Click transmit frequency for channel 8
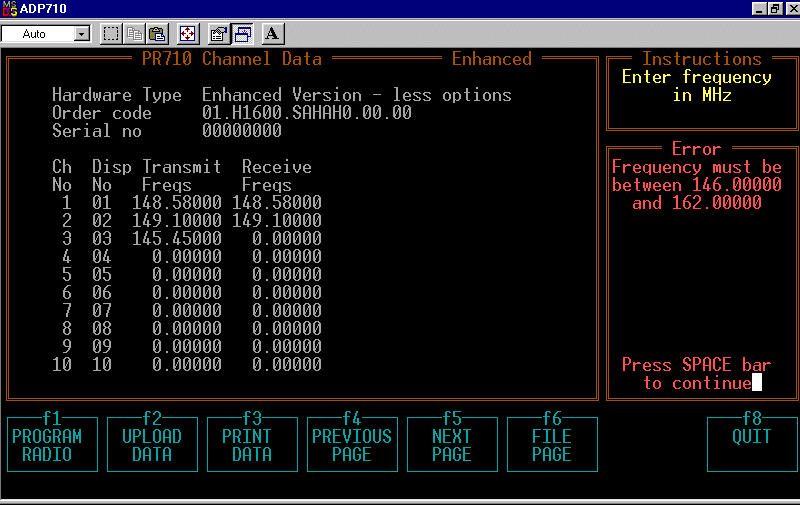Screen dimensions: 800x505 point(187,328)
